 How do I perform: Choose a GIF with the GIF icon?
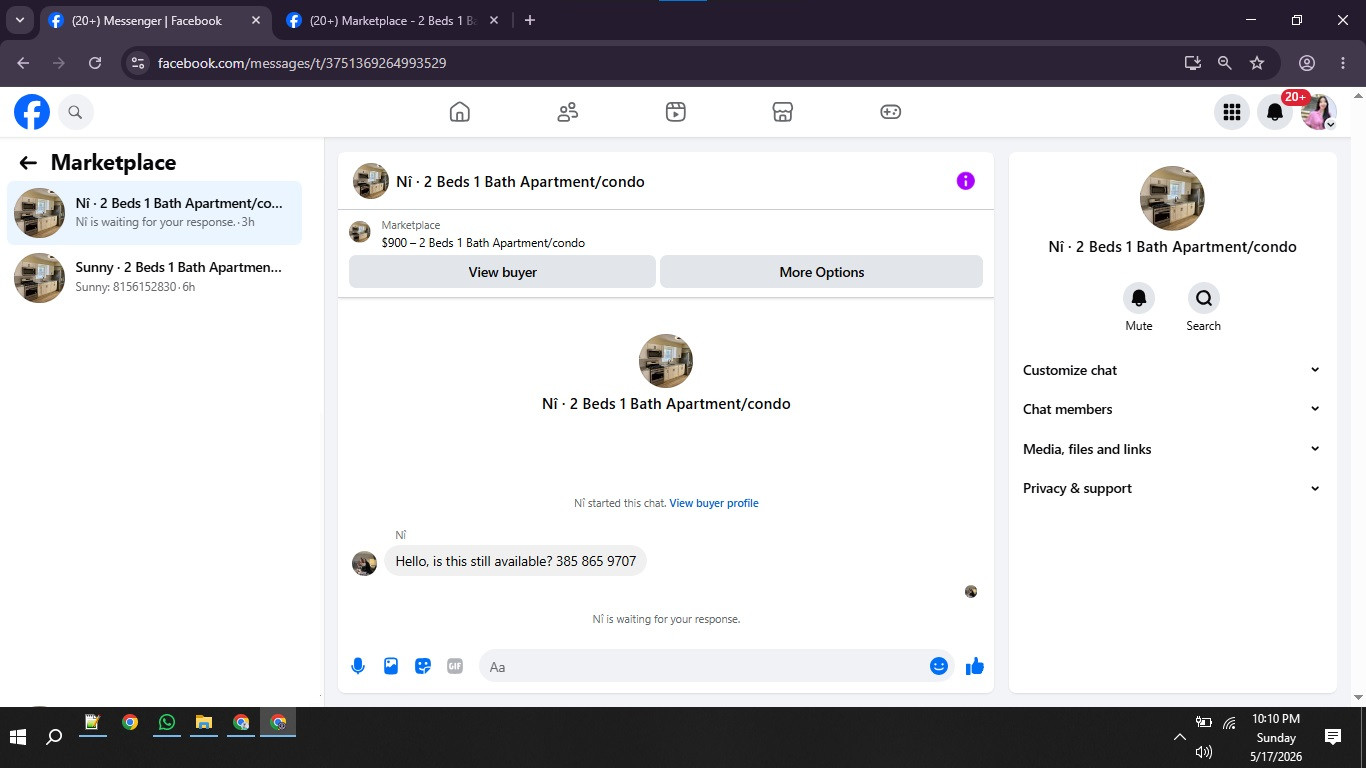[455, 666]
